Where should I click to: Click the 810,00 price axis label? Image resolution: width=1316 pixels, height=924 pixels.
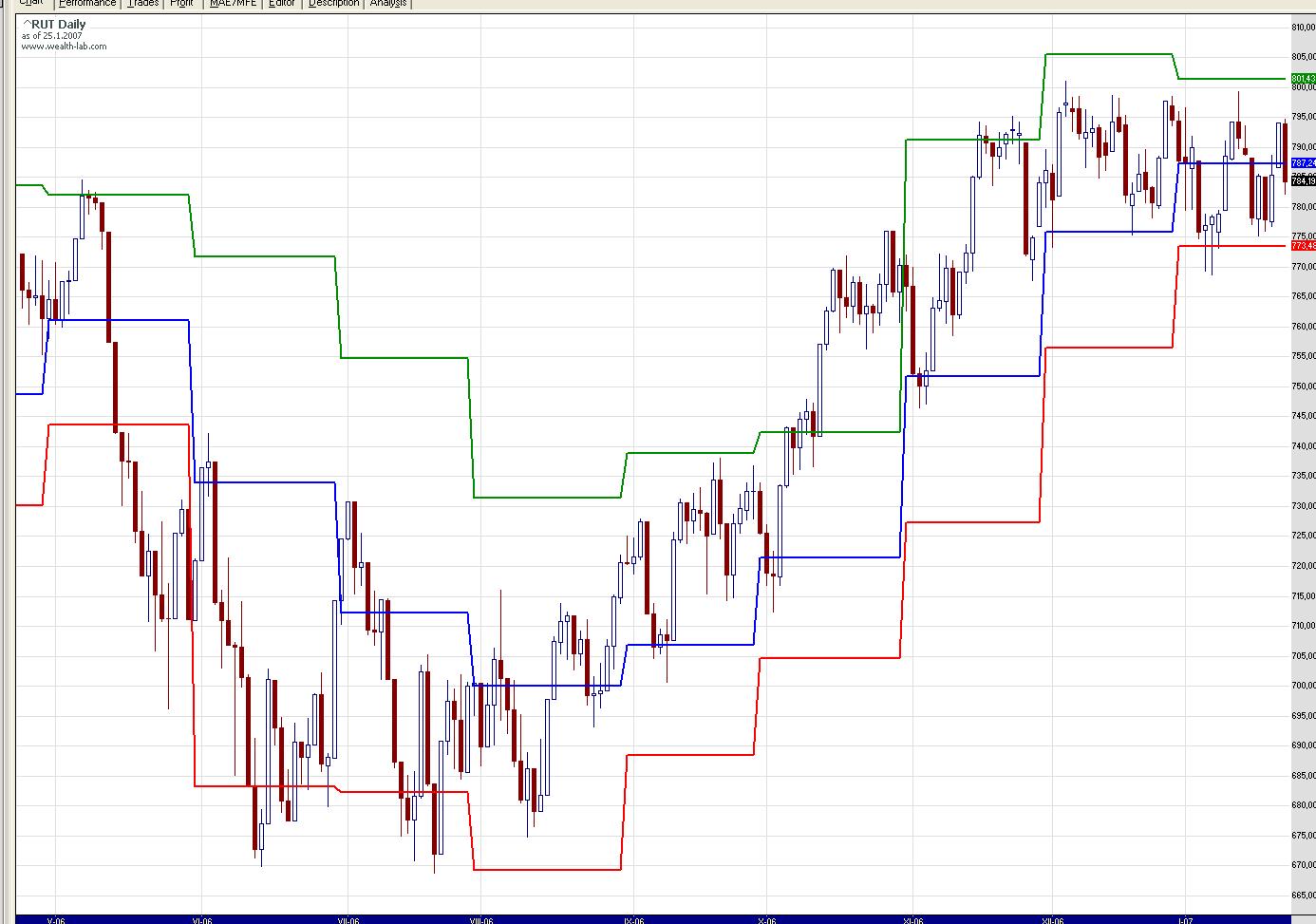point(1304,28)
